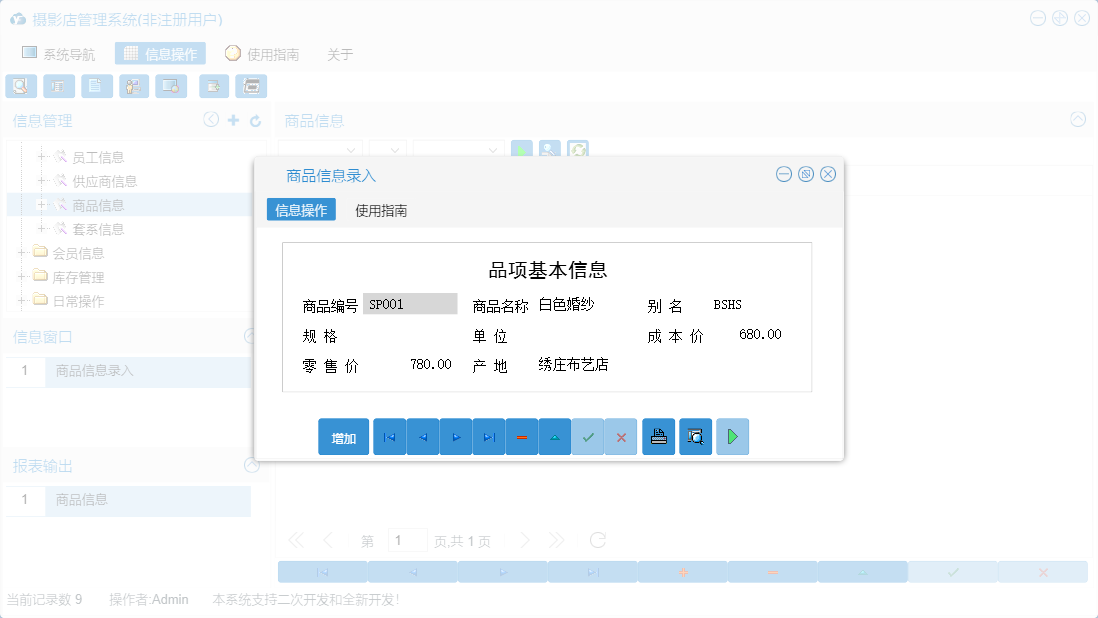Click the first-record navigation control

click(x=389, y=437)
